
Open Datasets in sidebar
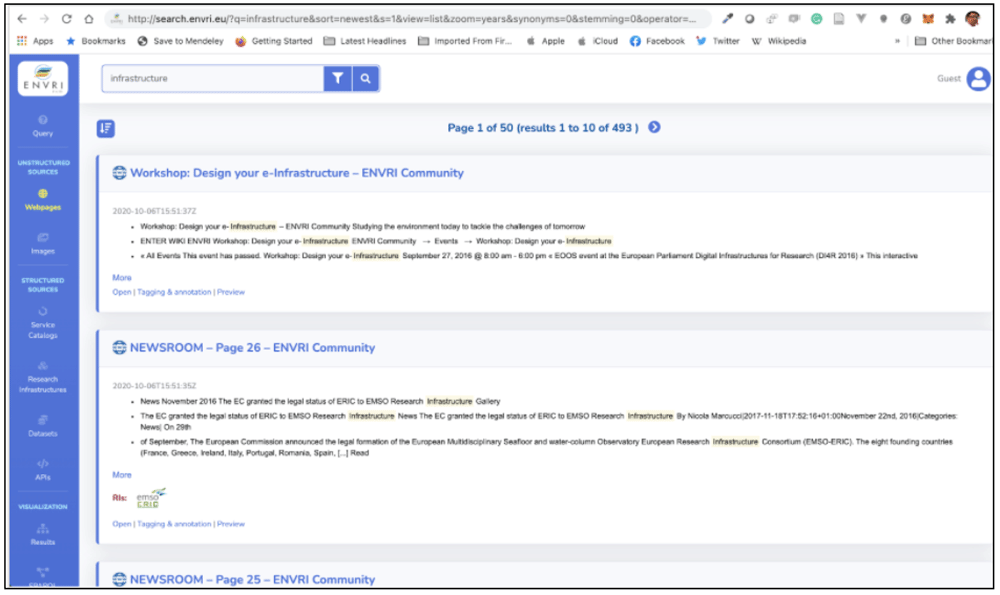43,426
